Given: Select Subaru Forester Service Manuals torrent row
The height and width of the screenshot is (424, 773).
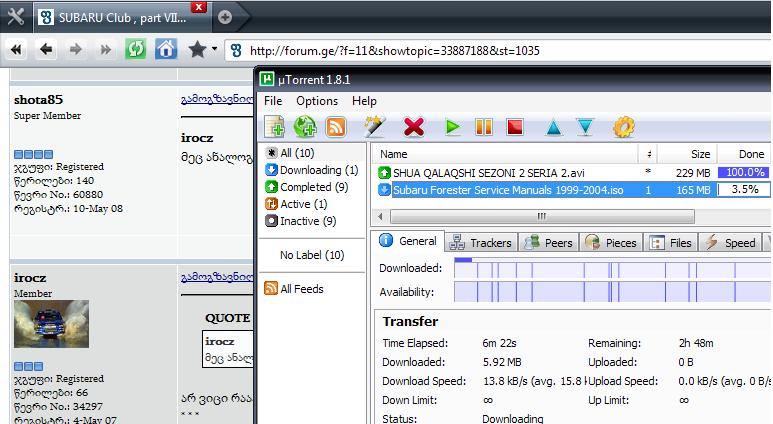Looking at the screenshot, I should coord(572,190).
